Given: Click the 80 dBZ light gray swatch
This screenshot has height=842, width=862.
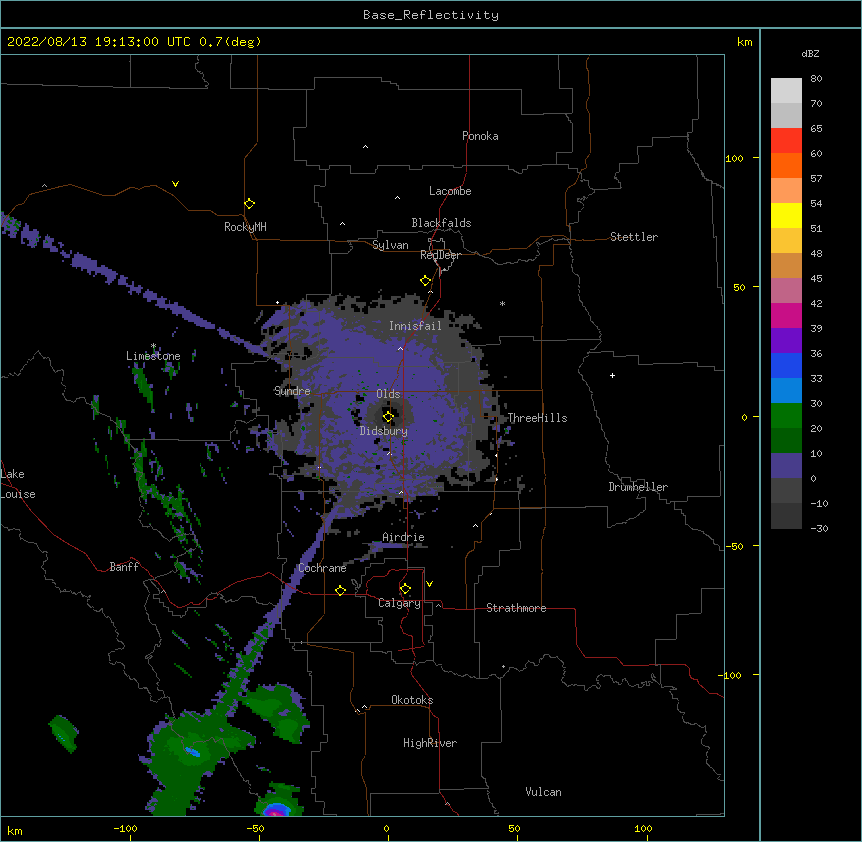Looking at the screenshot, I should pos(786,91).
